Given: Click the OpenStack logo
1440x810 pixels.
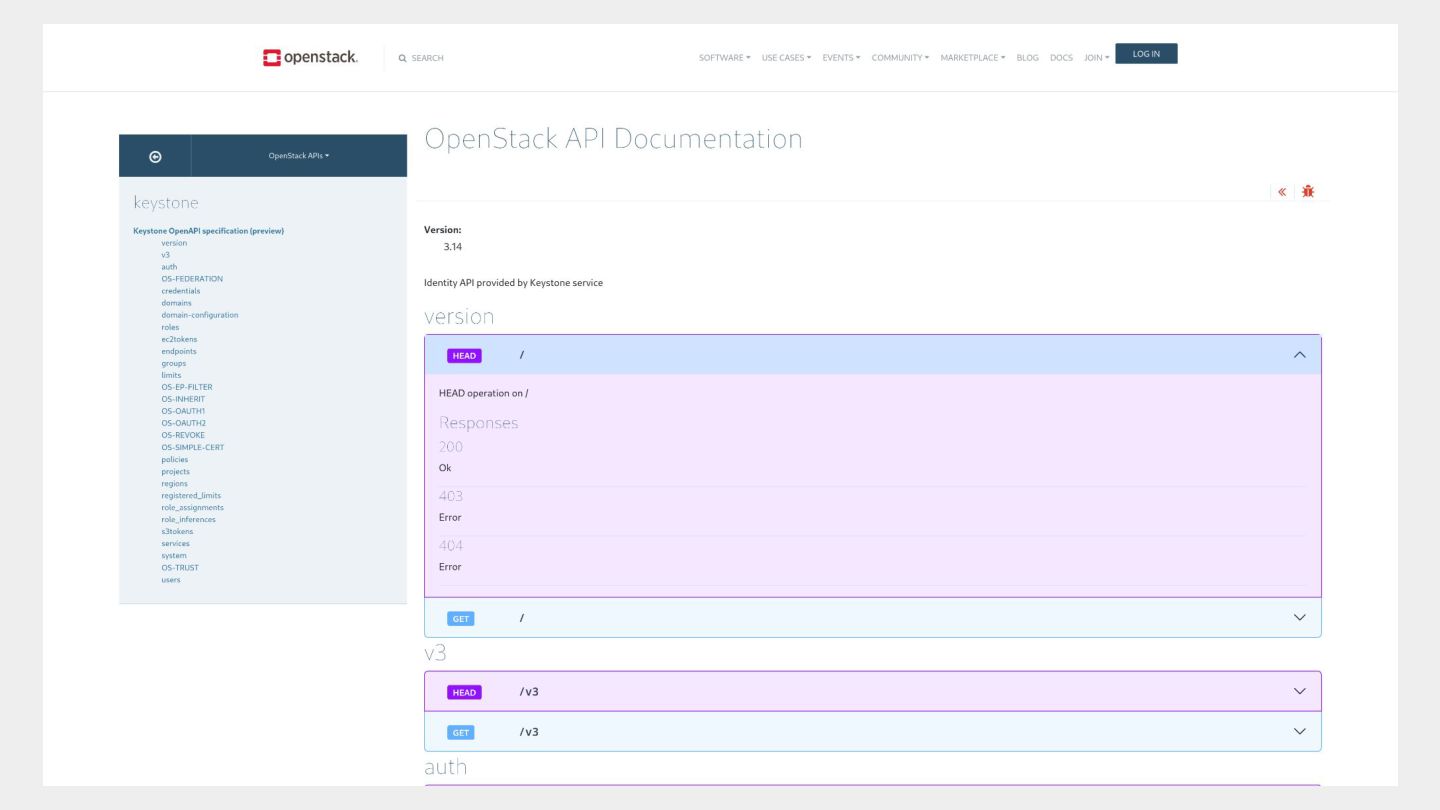Looking at the screenshot, I should (x=310, y=57).
